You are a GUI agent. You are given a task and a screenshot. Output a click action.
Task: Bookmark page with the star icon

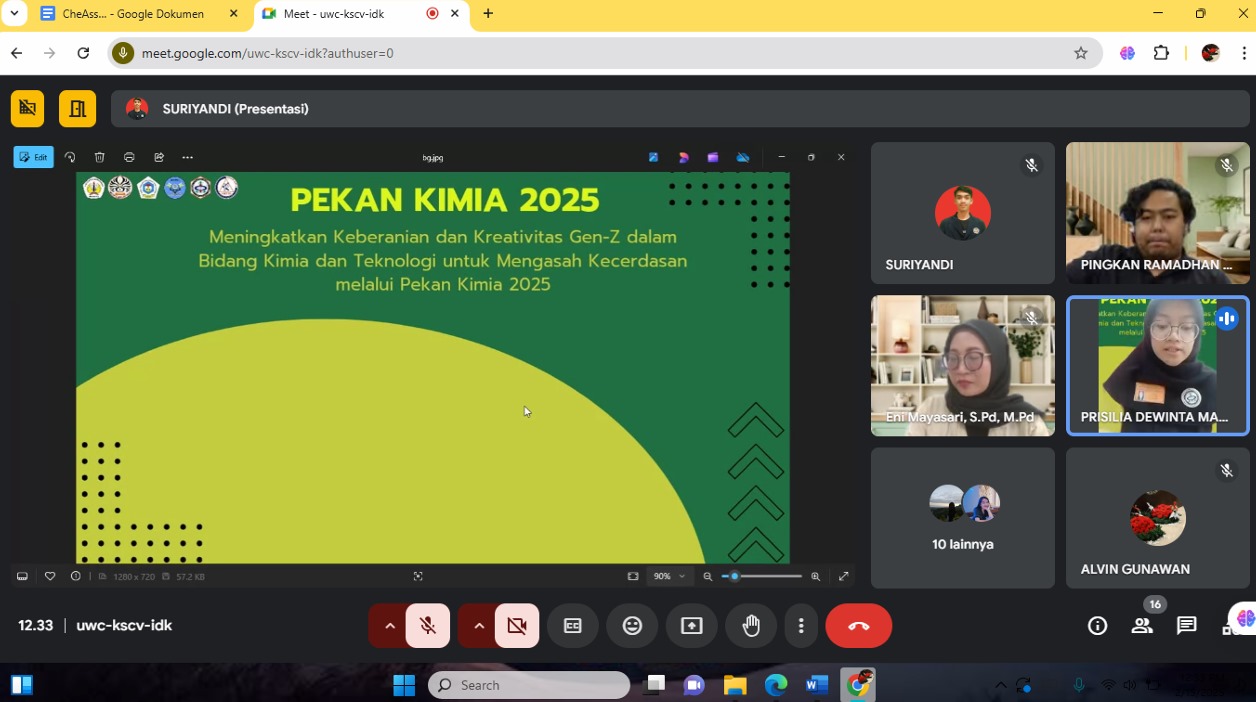[1081, 53]
